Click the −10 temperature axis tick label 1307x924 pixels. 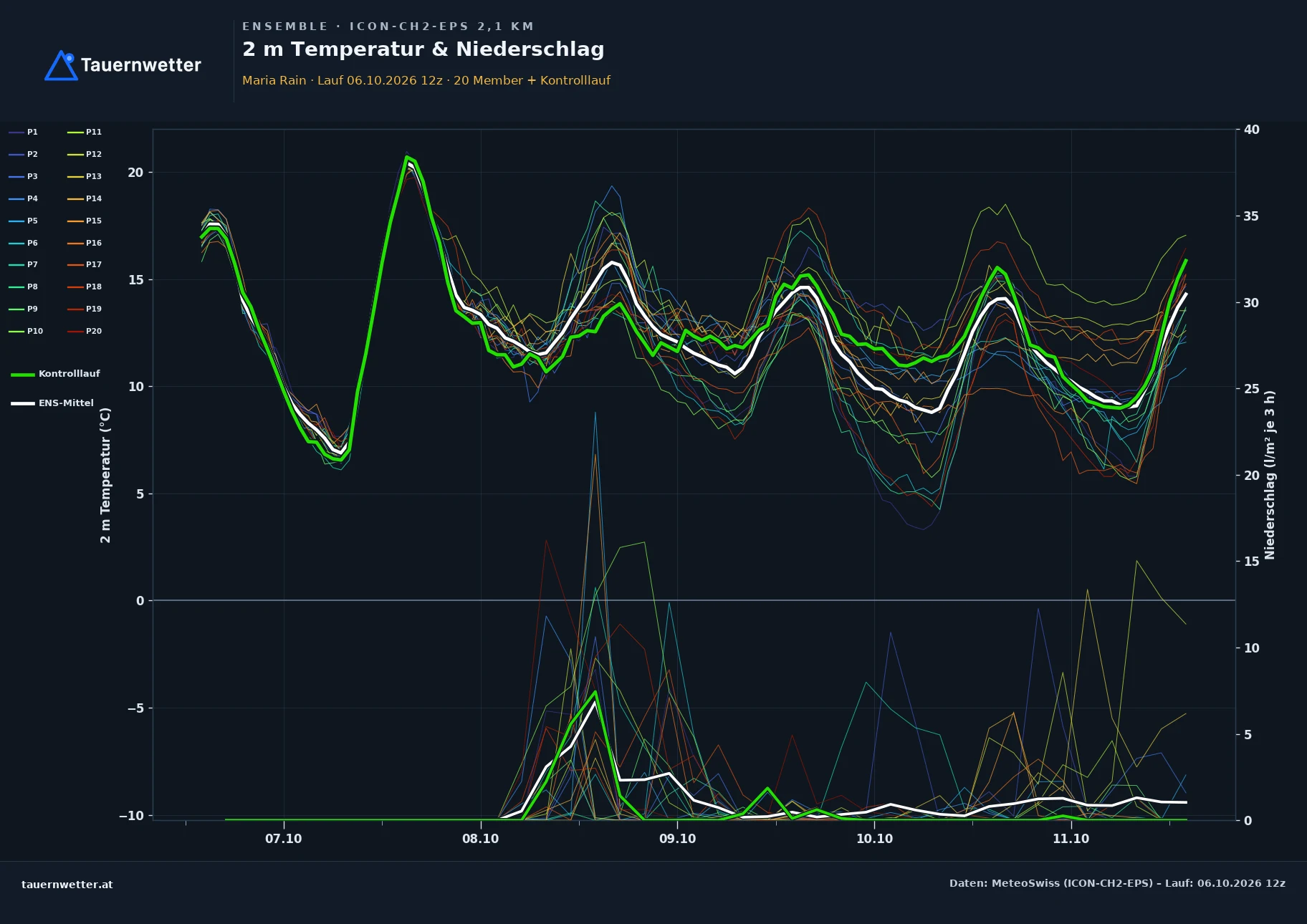pos(131,816)
